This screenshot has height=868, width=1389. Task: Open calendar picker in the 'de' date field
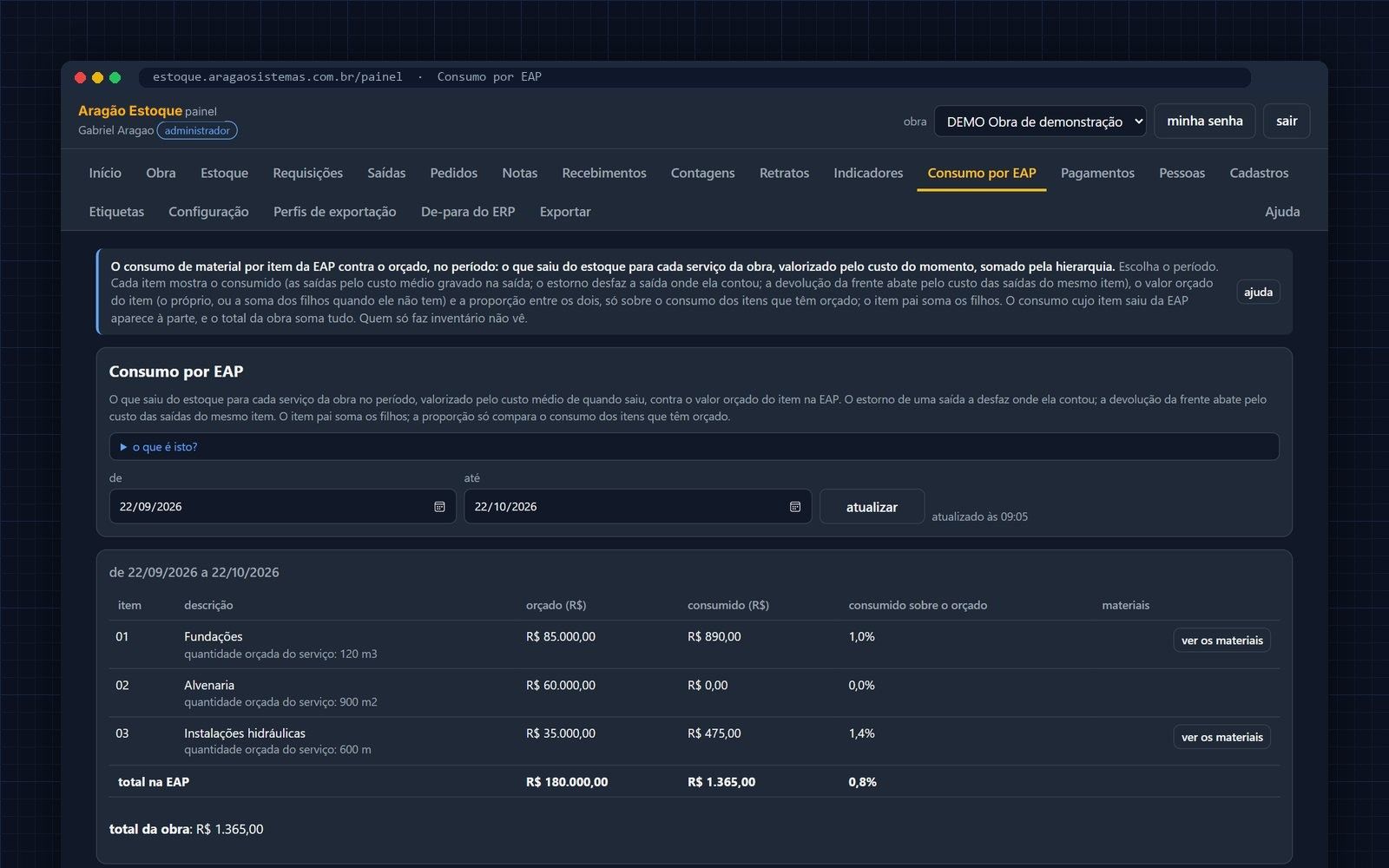[x=439, y=507]
